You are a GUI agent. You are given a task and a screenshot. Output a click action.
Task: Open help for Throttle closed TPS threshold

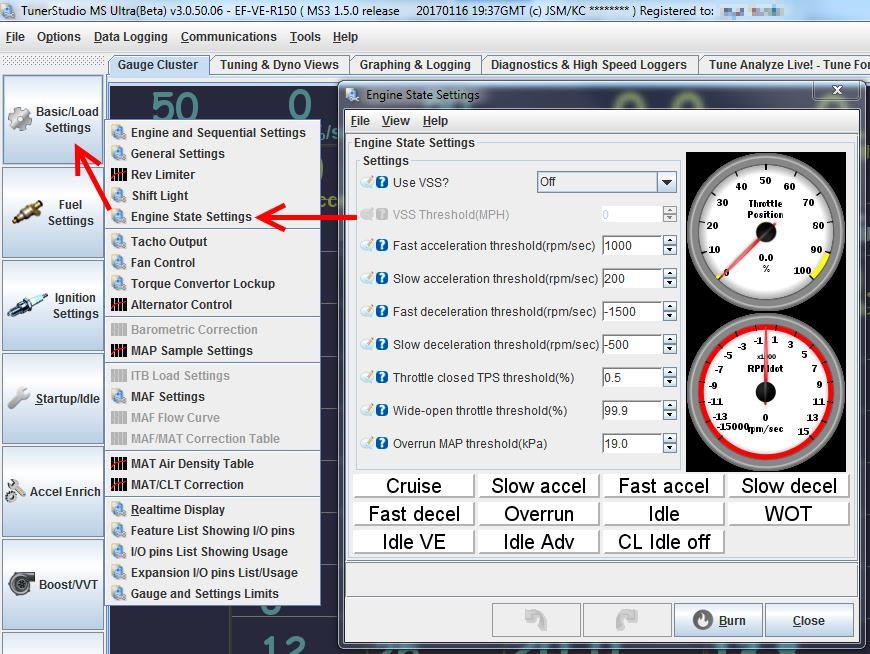coord(382,377)
